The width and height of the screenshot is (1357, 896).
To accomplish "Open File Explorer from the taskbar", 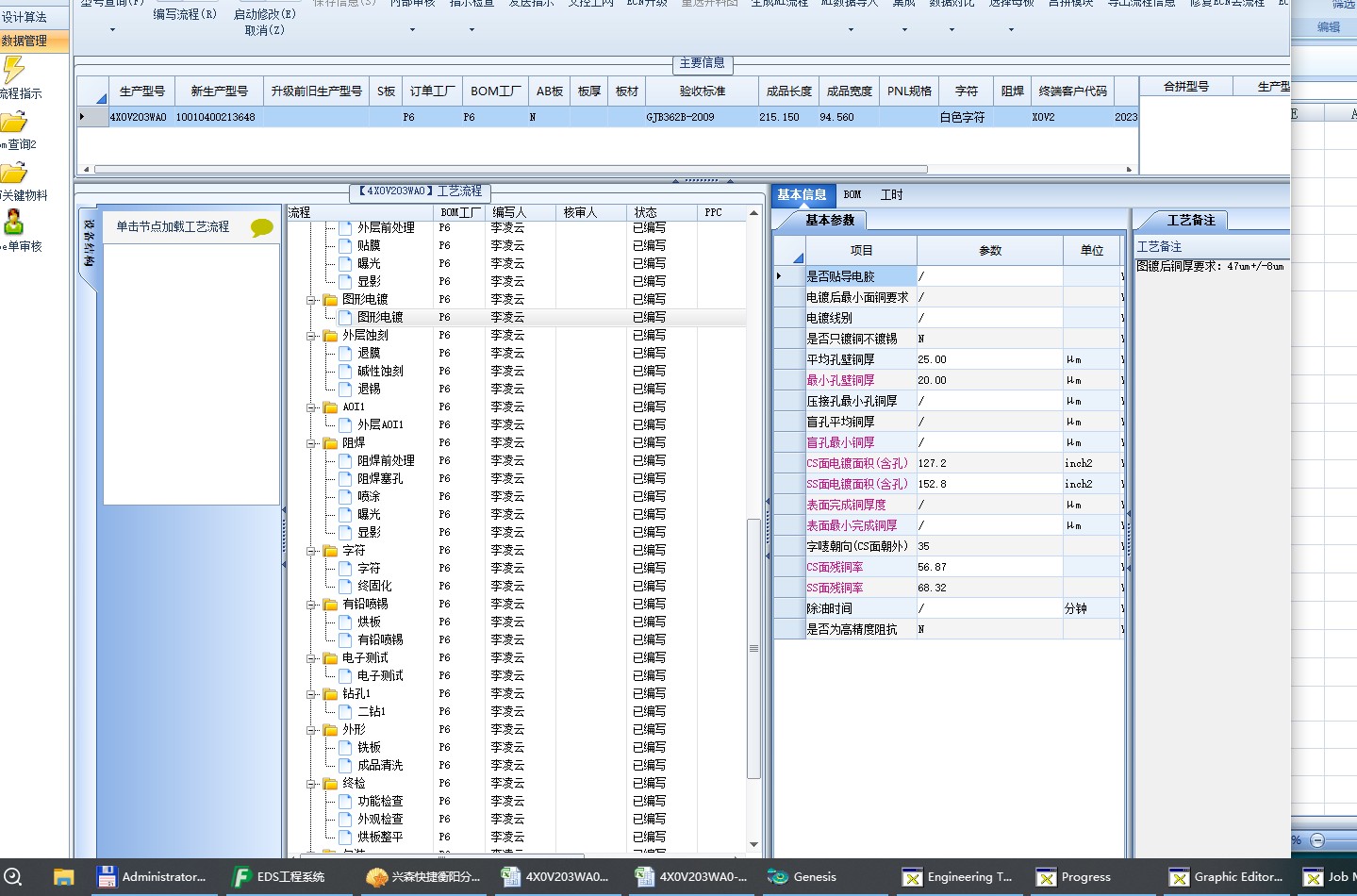I will pyautogui.click(x=63, y=877).
